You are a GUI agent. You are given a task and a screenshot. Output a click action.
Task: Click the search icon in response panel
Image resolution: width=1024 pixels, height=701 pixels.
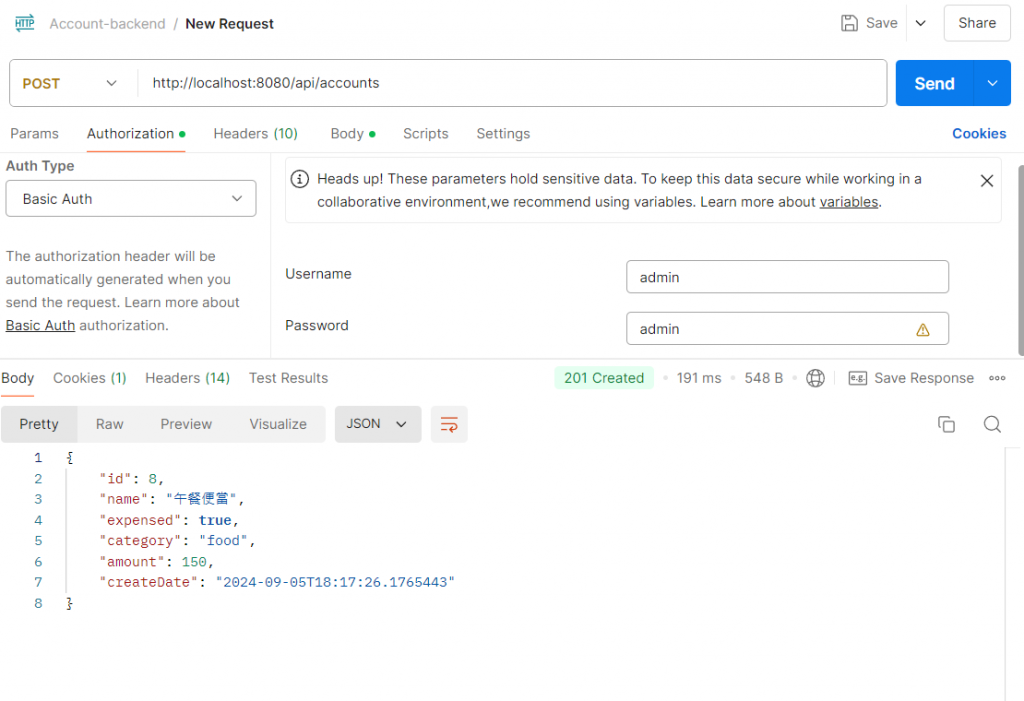(992, 424)
